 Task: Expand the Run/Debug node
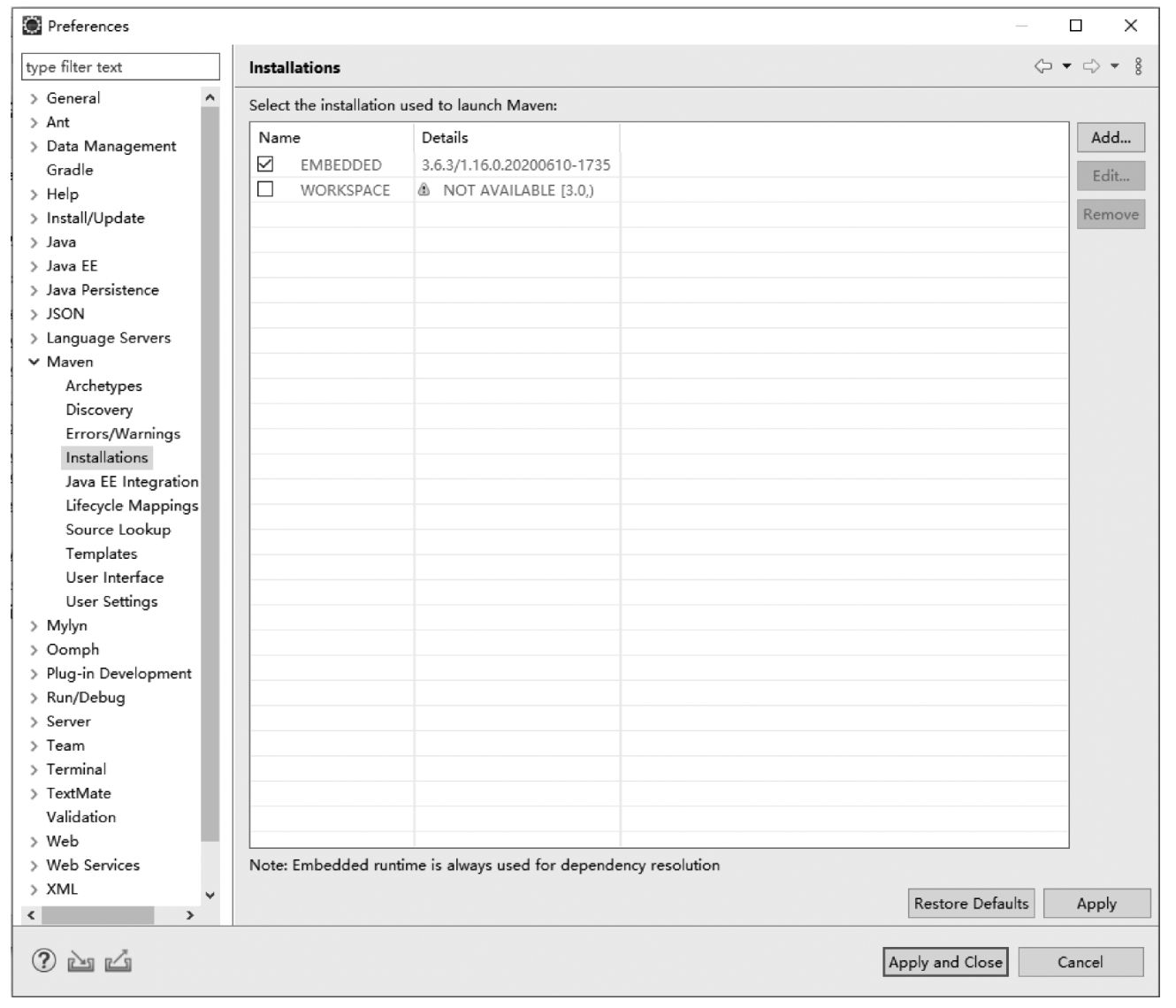pyautogui.click(x=34, y=698)
